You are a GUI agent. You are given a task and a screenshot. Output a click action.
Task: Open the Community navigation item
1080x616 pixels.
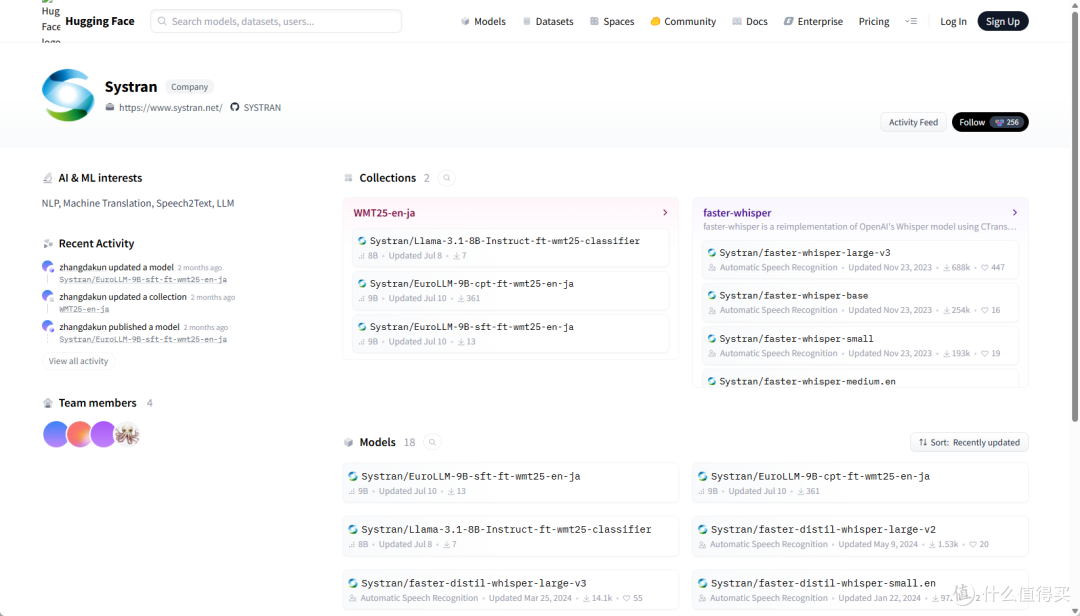tap(683, 21)
